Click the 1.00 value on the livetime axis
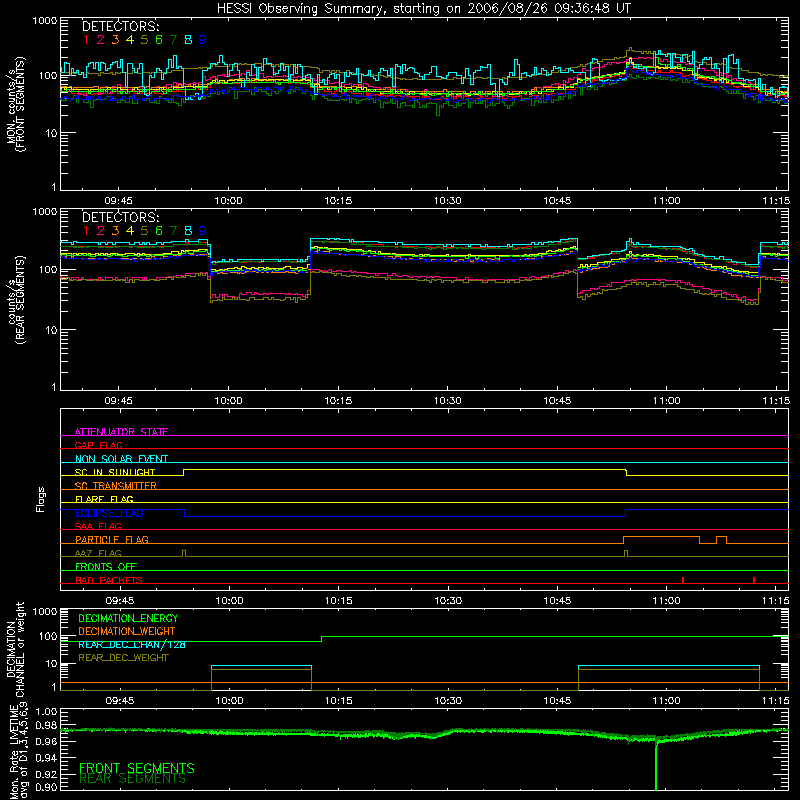 (x=46, y=712)
